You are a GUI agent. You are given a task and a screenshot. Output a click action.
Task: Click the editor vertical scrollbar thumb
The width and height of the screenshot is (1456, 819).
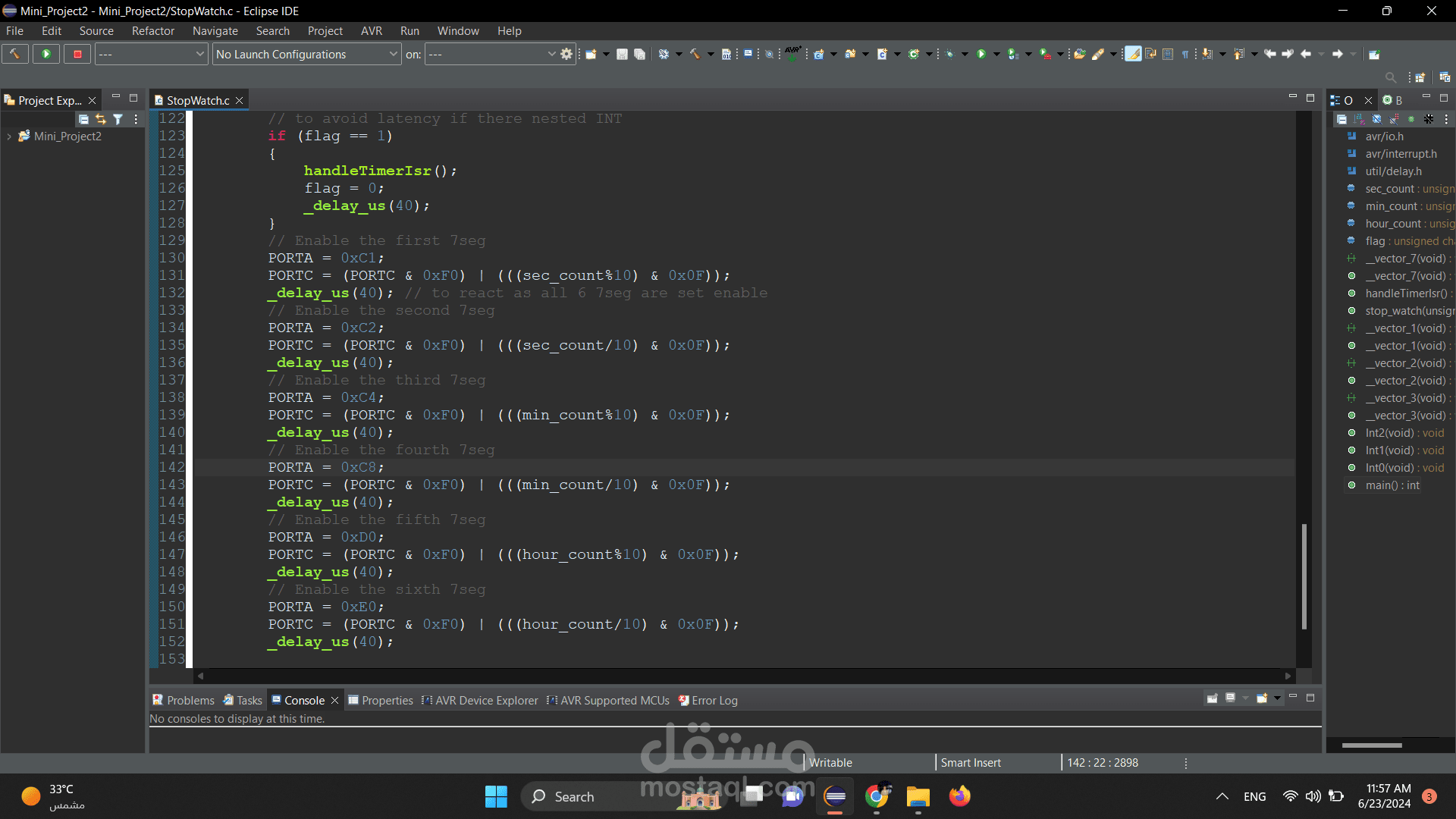[x=1304, y=576]
